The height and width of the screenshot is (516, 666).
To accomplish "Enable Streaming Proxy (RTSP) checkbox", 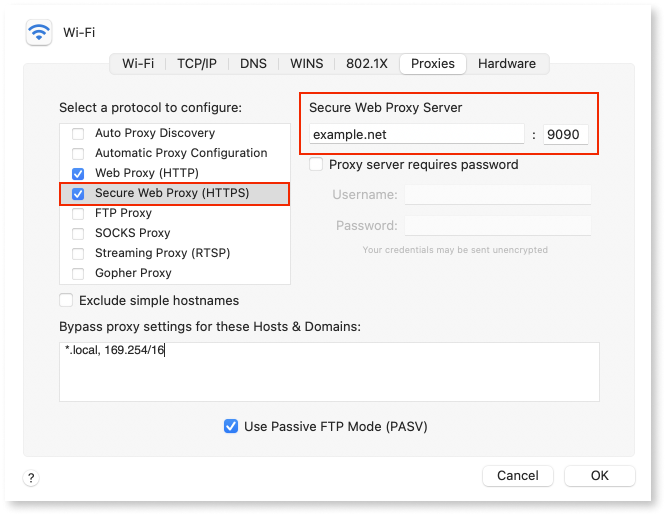I will (x=78, y=253).
